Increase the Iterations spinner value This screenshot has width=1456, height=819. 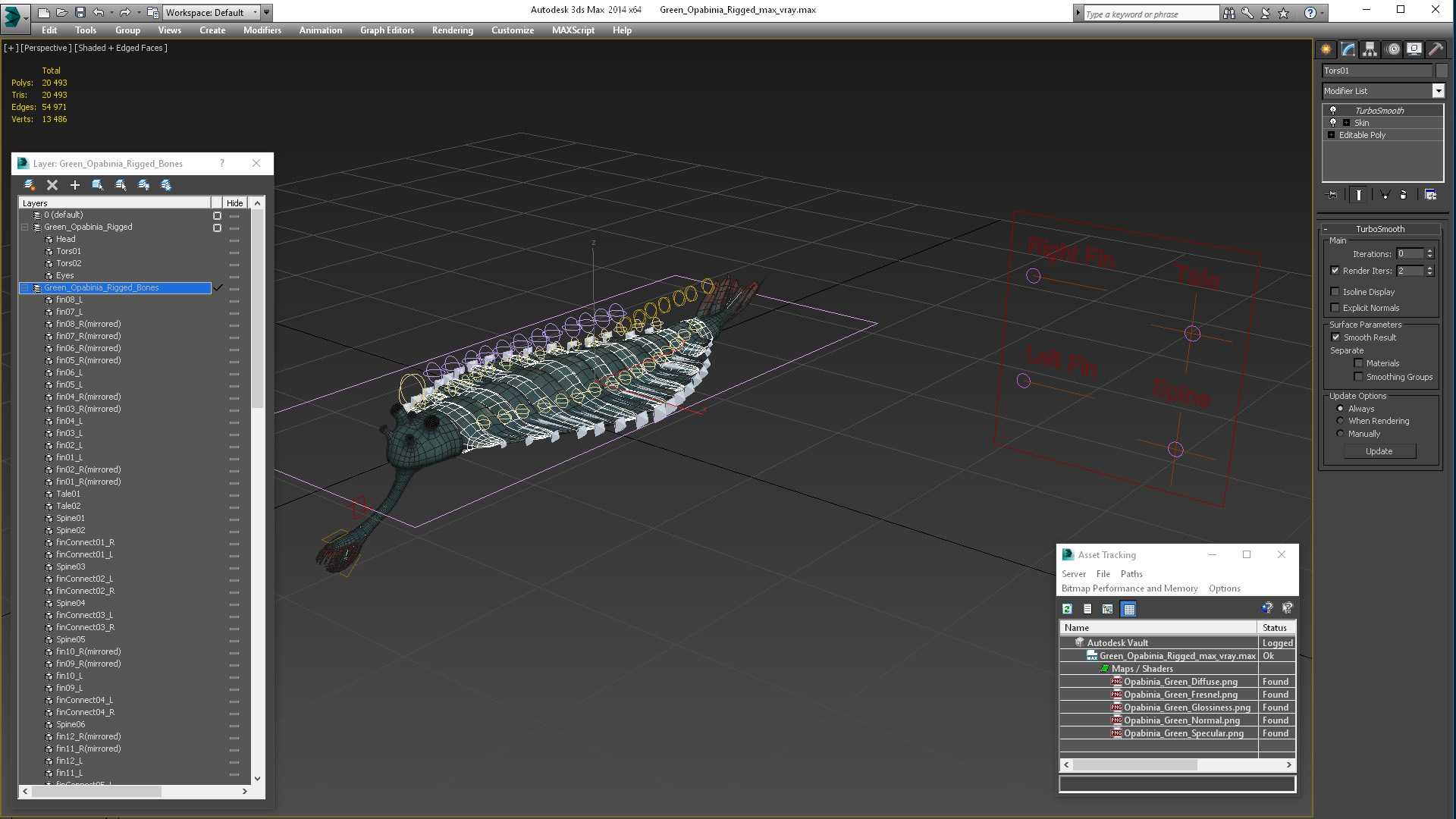click(x=1430, y=251)
